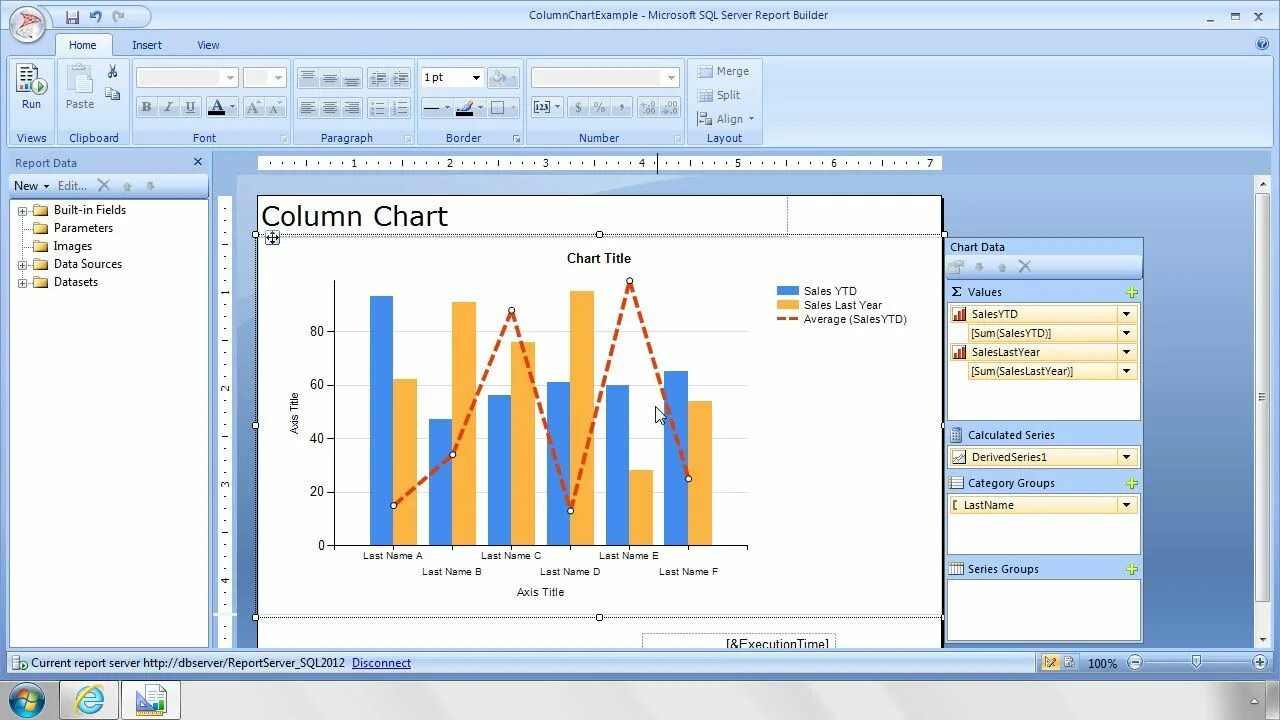Viewport: 1280px width, 720px height.
Task: Redo the last action
Action: coord(119,17)
